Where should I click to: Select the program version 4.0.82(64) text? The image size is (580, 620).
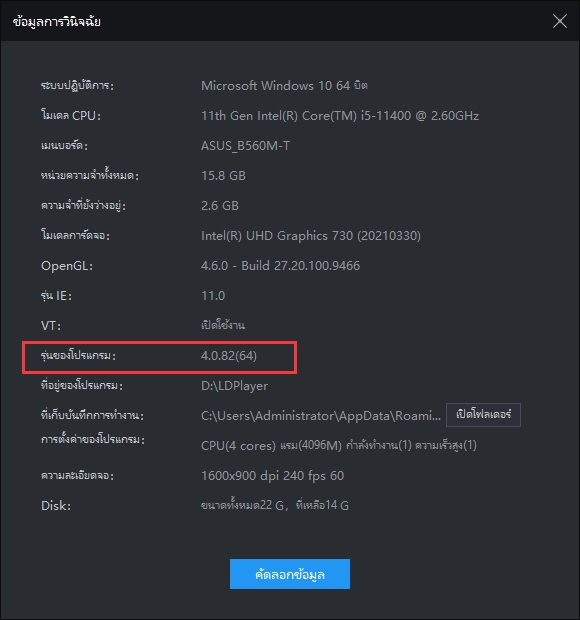(229, 355)
